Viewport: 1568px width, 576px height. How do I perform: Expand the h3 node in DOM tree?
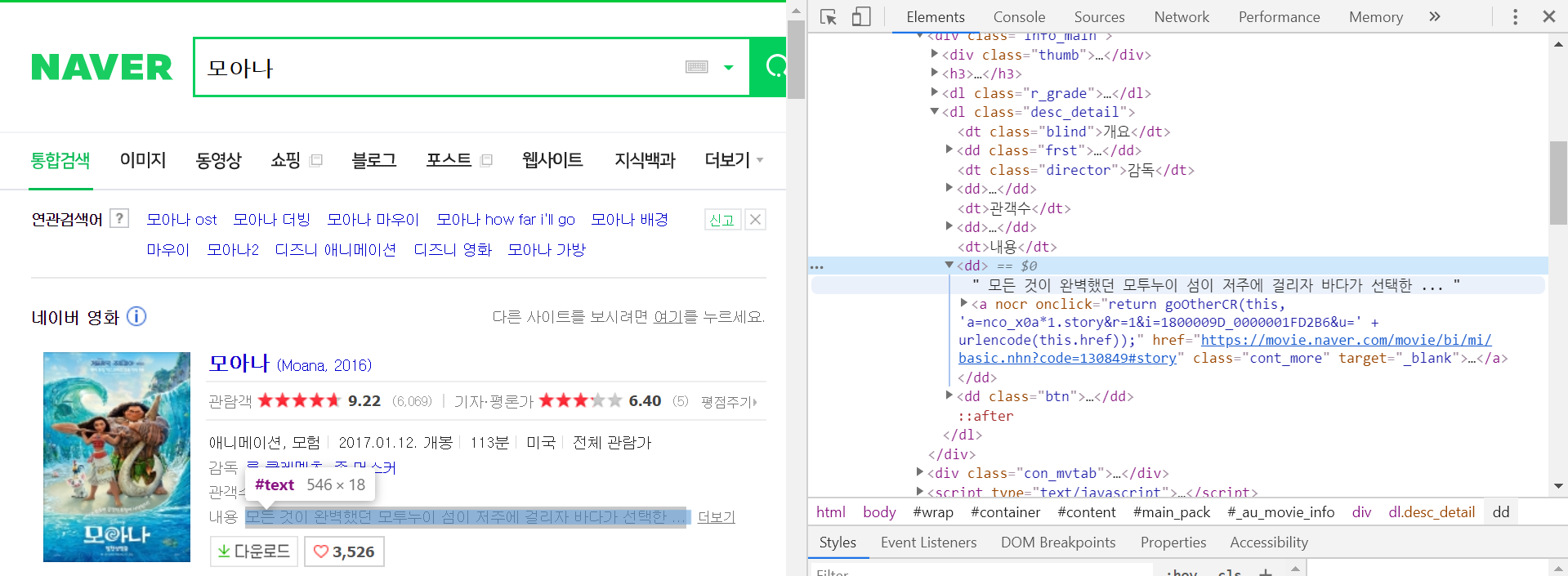click(935, 73)
